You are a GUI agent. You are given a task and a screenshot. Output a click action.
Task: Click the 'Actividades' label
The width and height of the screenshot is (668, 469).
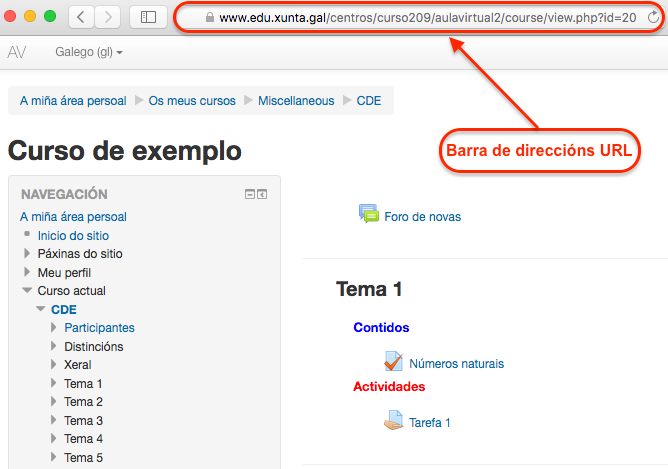coord(389,386)
